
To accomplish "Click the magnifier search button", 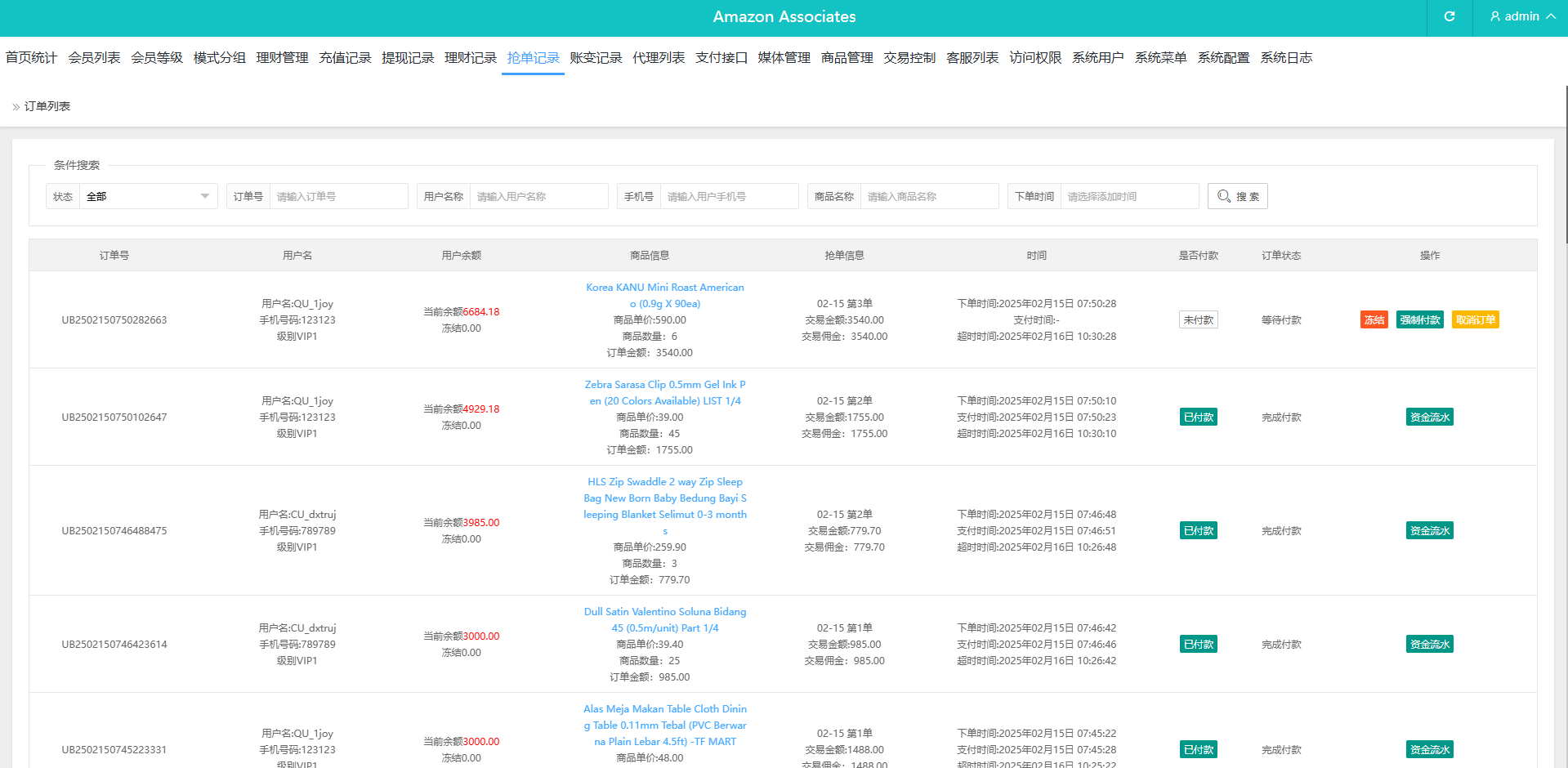I will [1237, 196].
